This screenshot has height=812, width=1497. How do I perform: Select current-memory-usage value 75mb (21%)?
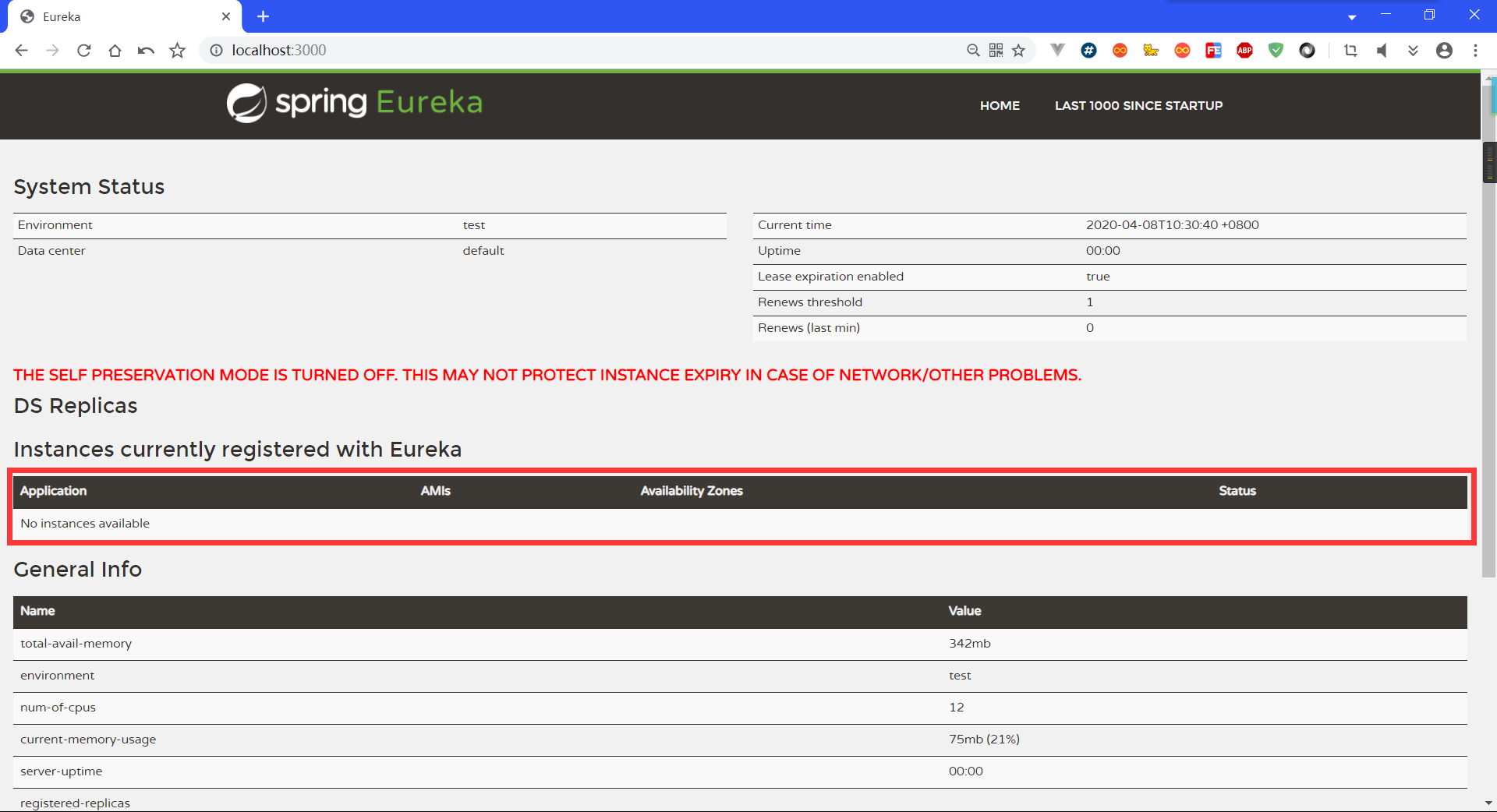984,740
